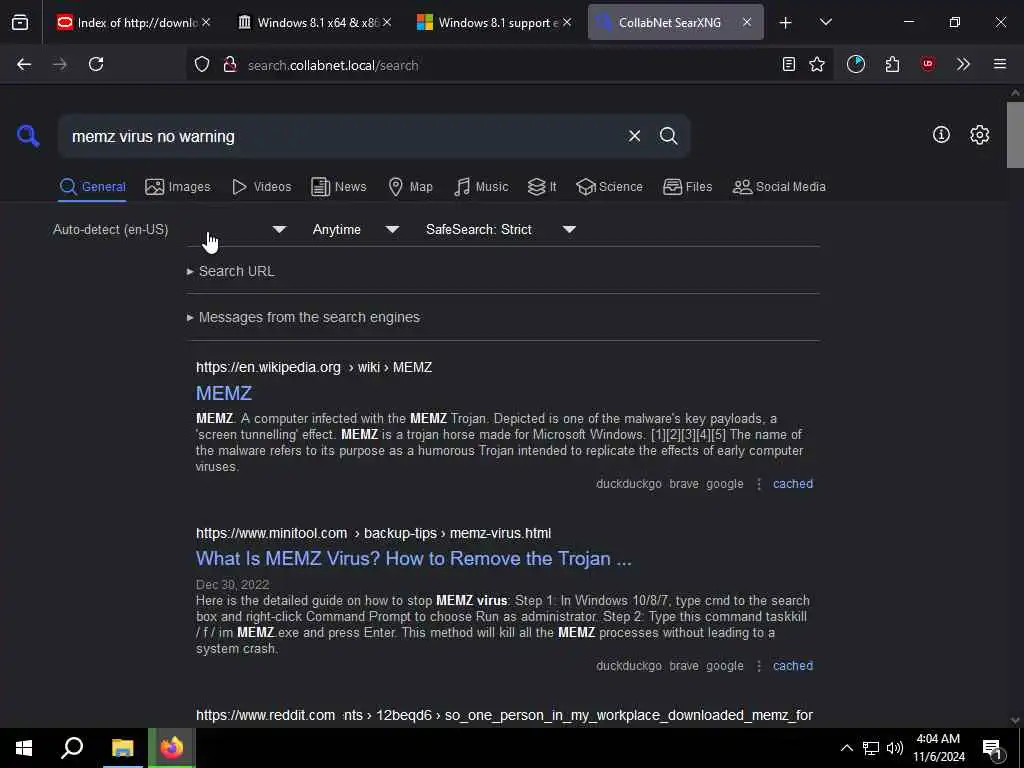Open network status tray icon
Viewport: 1024px width, 768px height.
871,748
